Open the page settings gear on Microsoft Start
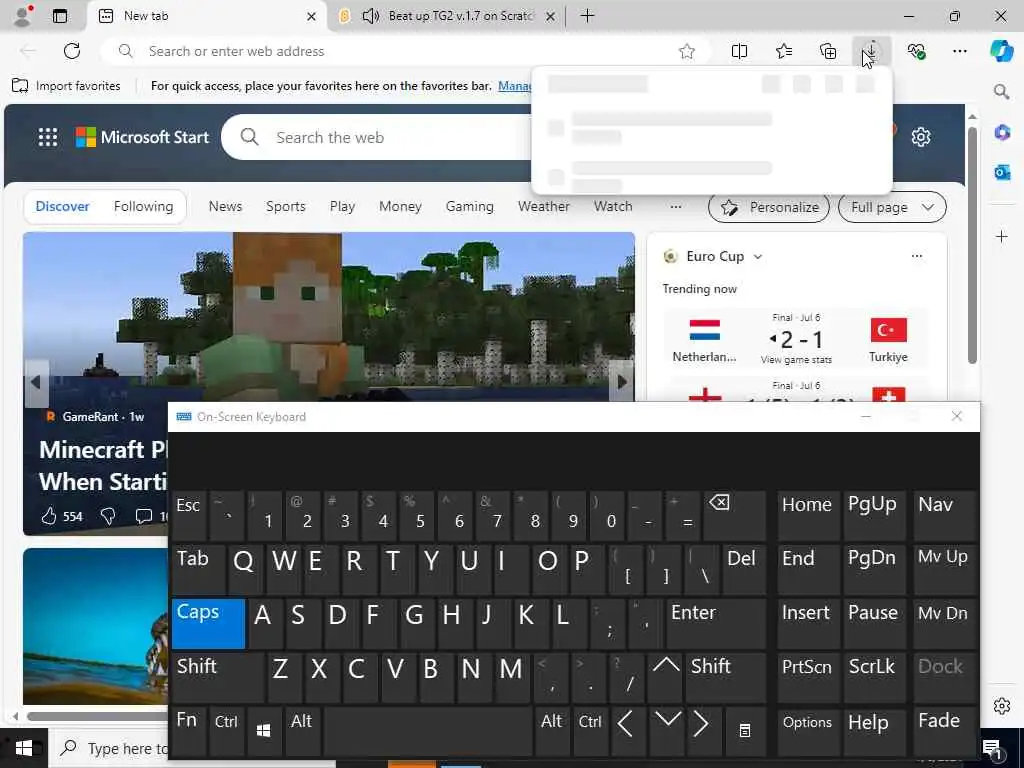This screenshot has width=1024, height=768. 921,137
